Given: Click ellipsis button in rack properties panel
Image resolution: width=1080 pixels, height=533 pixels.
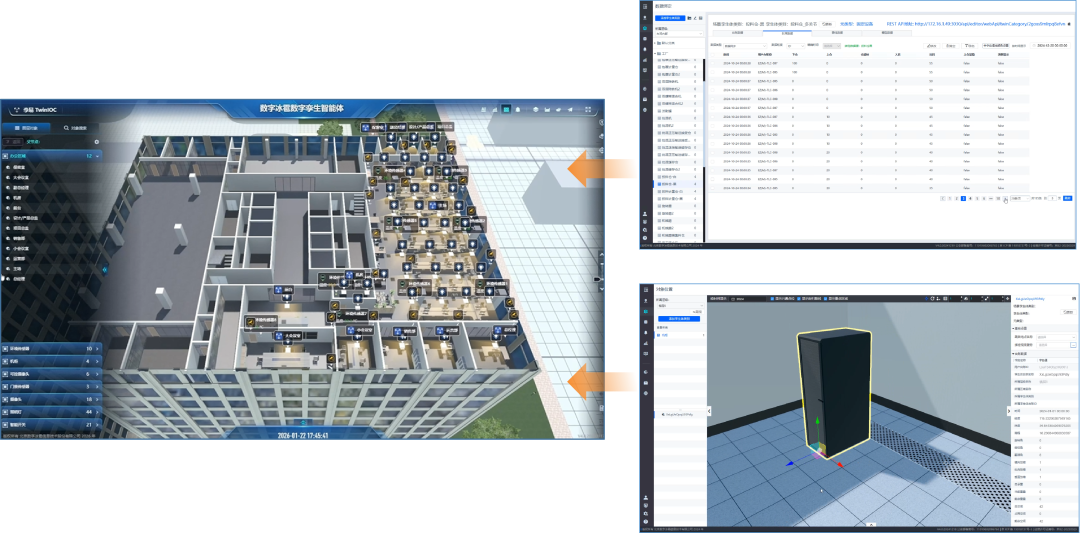Looking at the screenshot, I should click(1073, 345).
